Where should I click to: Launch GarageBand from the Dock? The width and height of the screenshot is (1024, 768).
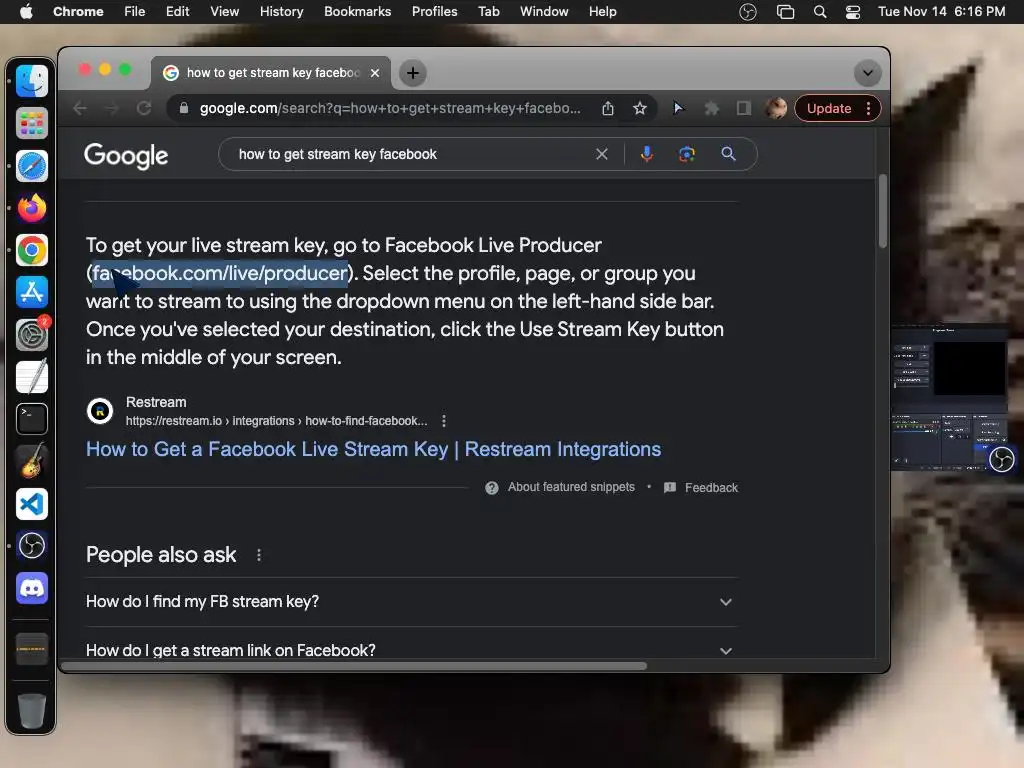31,461
